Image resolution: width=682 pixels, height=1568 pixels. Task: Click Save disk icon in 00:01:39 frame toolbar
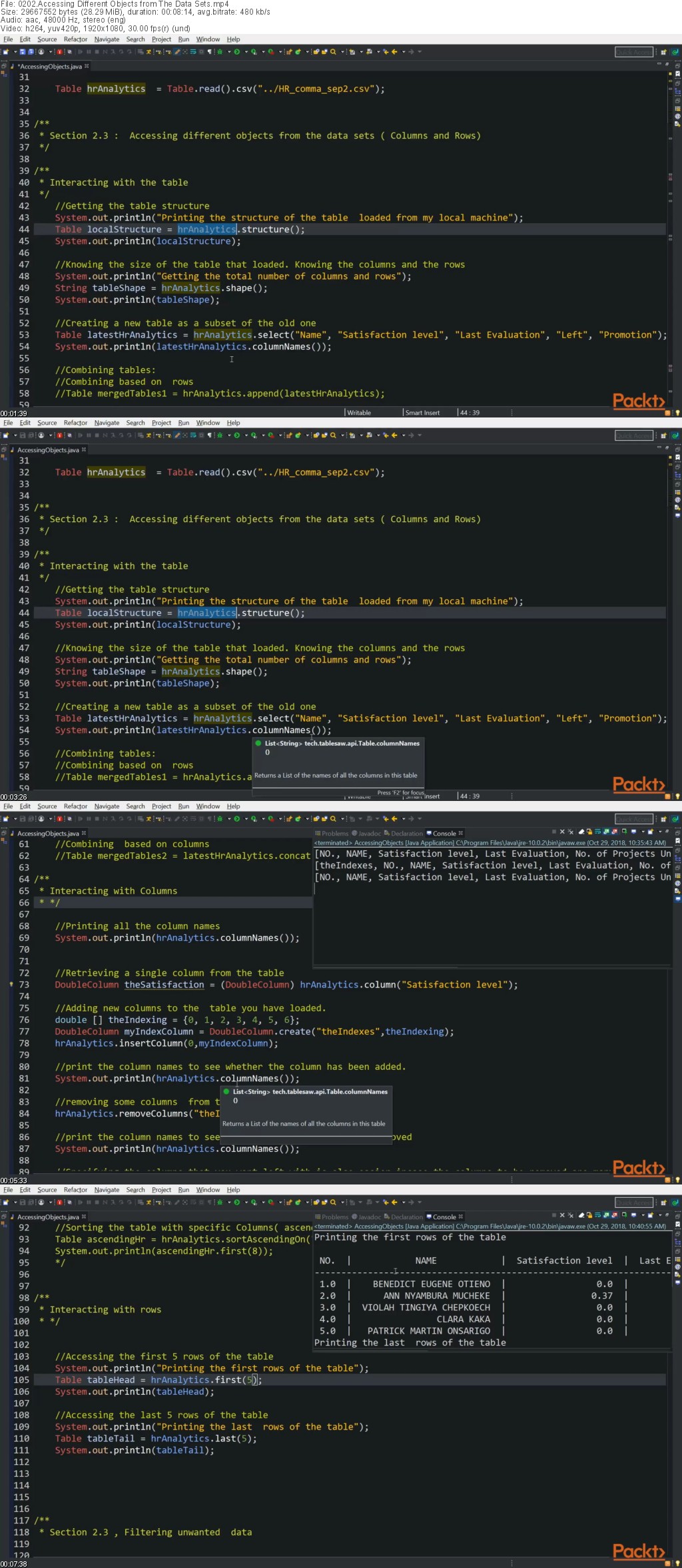22,51
